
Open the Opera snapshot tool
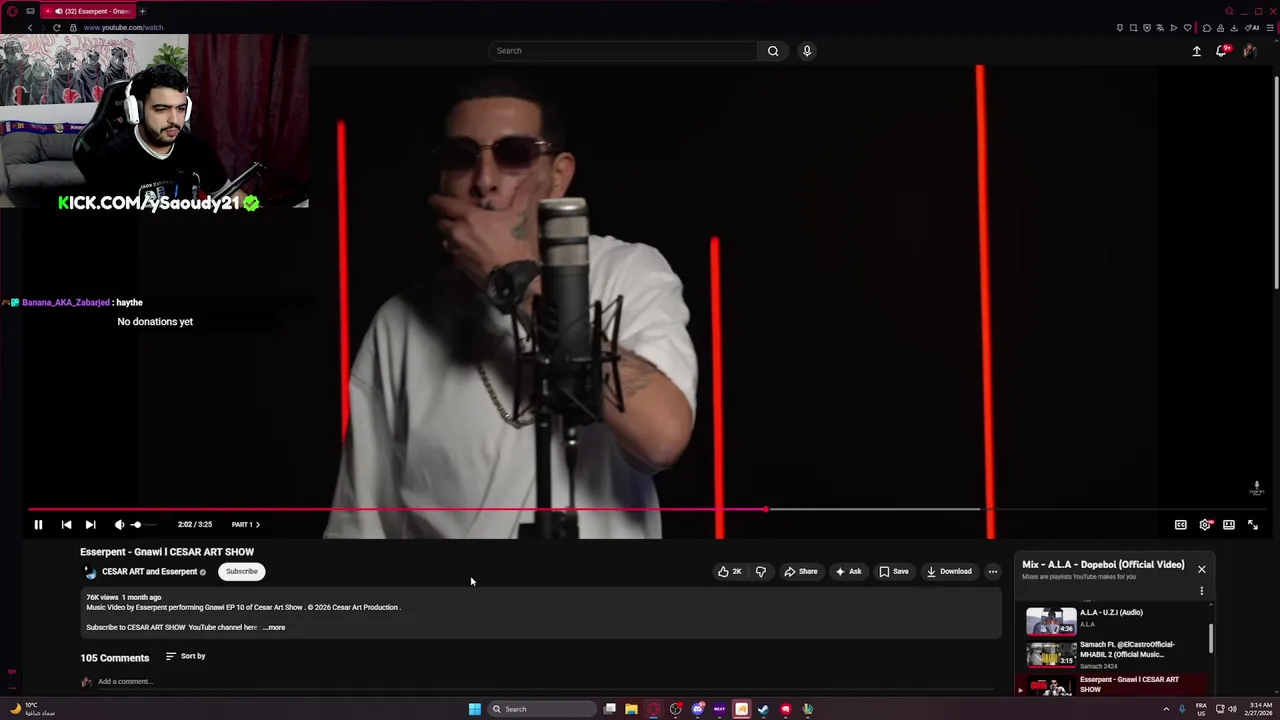point(1133,28)
